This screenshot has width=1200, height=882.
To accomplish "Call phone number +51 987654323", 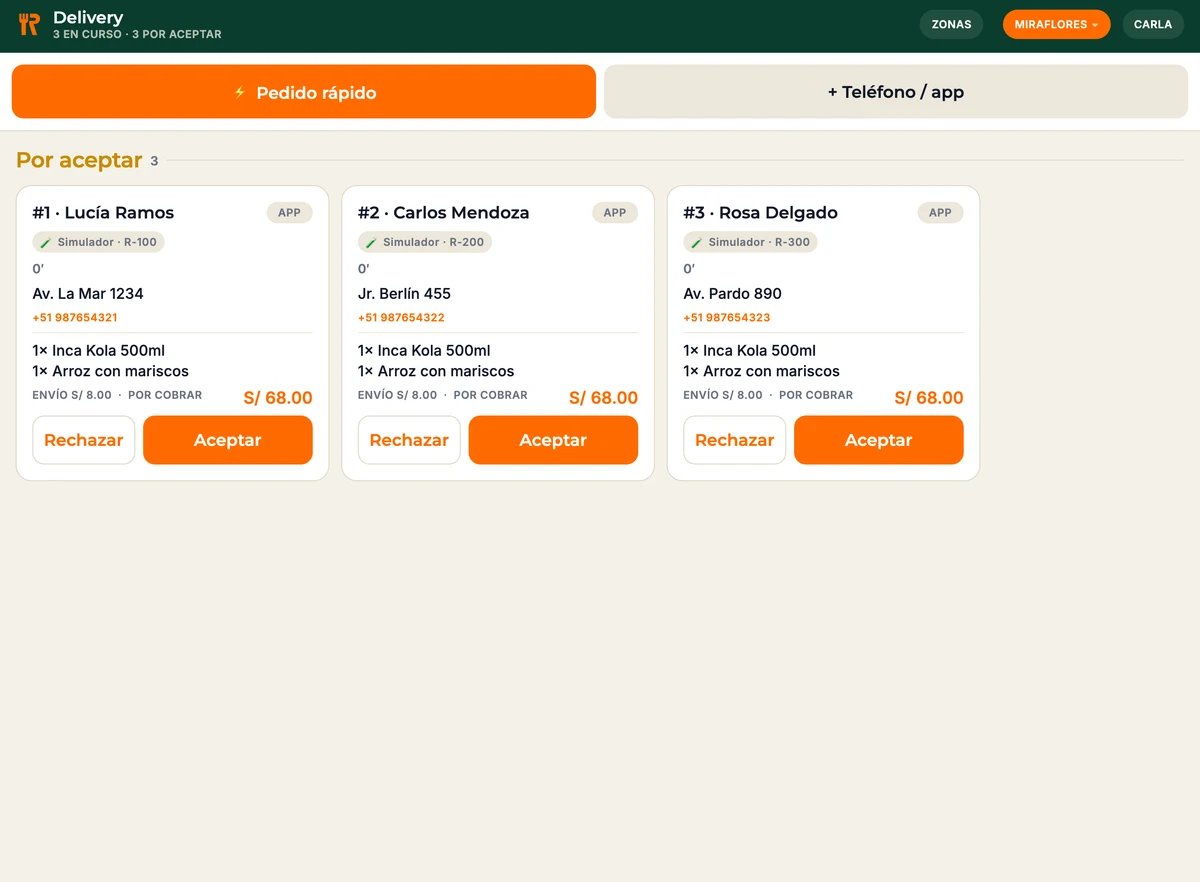I will click(x=727, y=318).
